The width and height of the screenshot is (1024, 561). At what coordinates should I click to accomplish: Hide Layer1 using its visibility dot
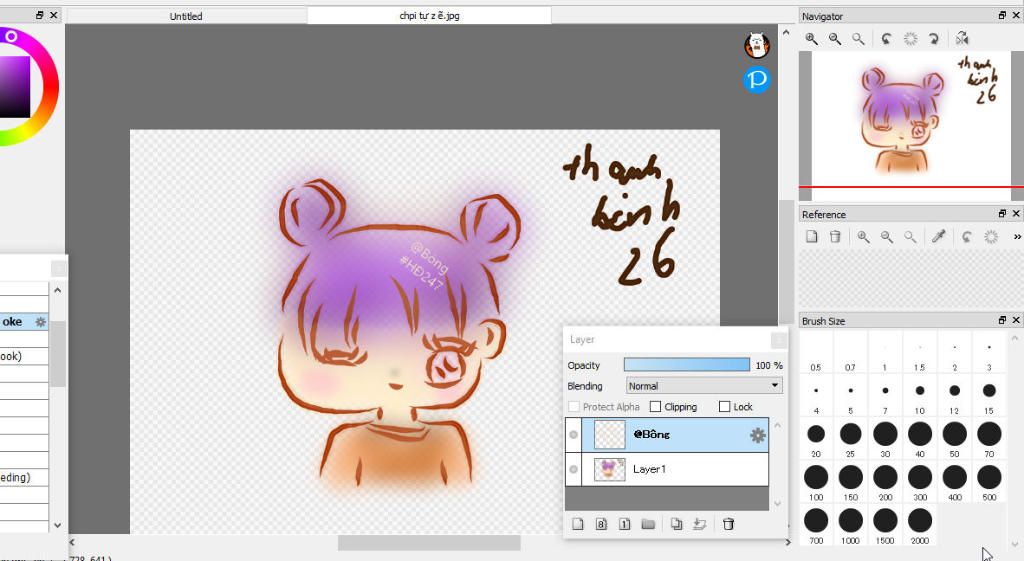coord(573,470)
